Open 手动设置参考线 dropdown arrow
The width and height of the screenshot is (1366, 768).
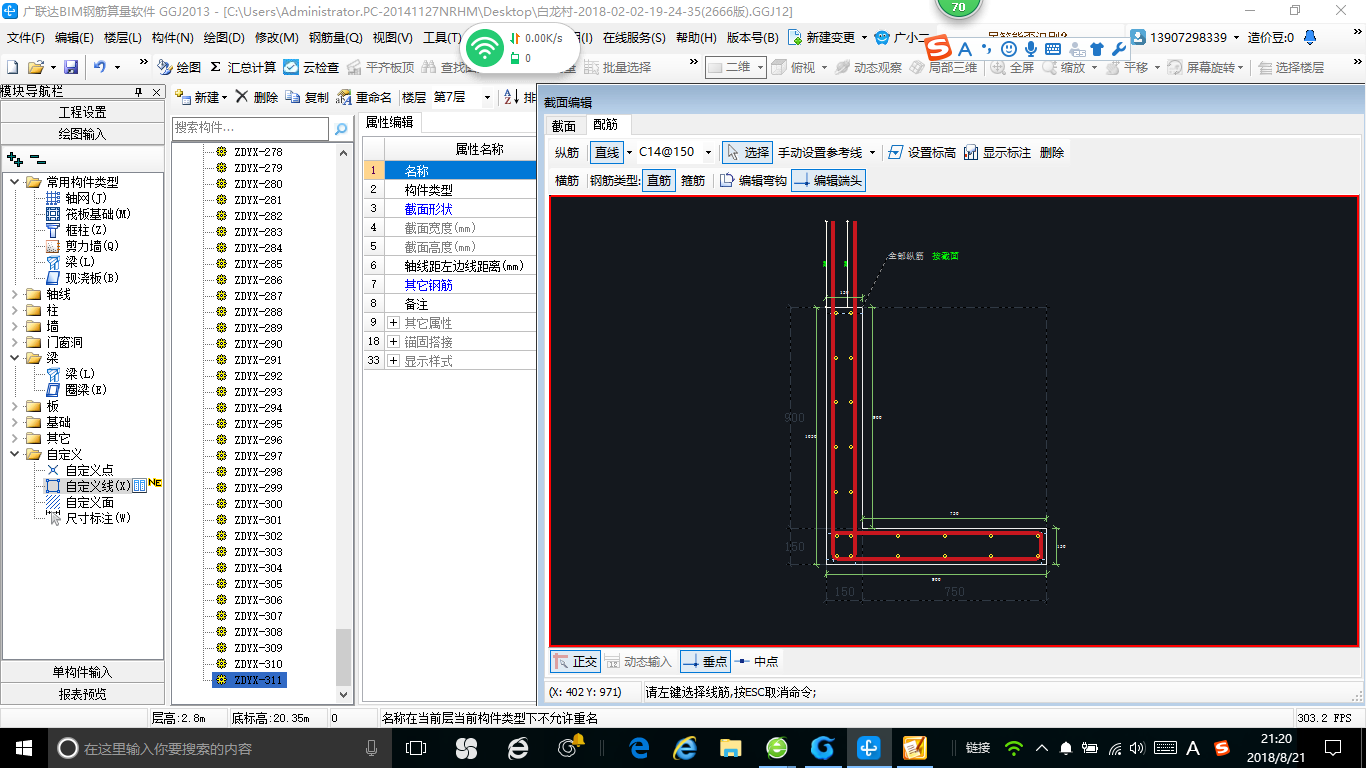coord(872,153)
